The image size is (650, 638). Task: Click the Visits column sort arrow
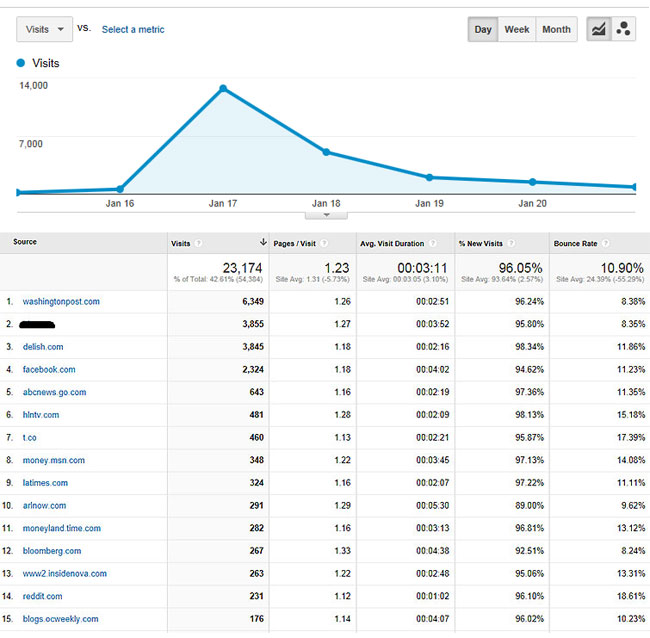pyautogui.click(x=263, y=242)
